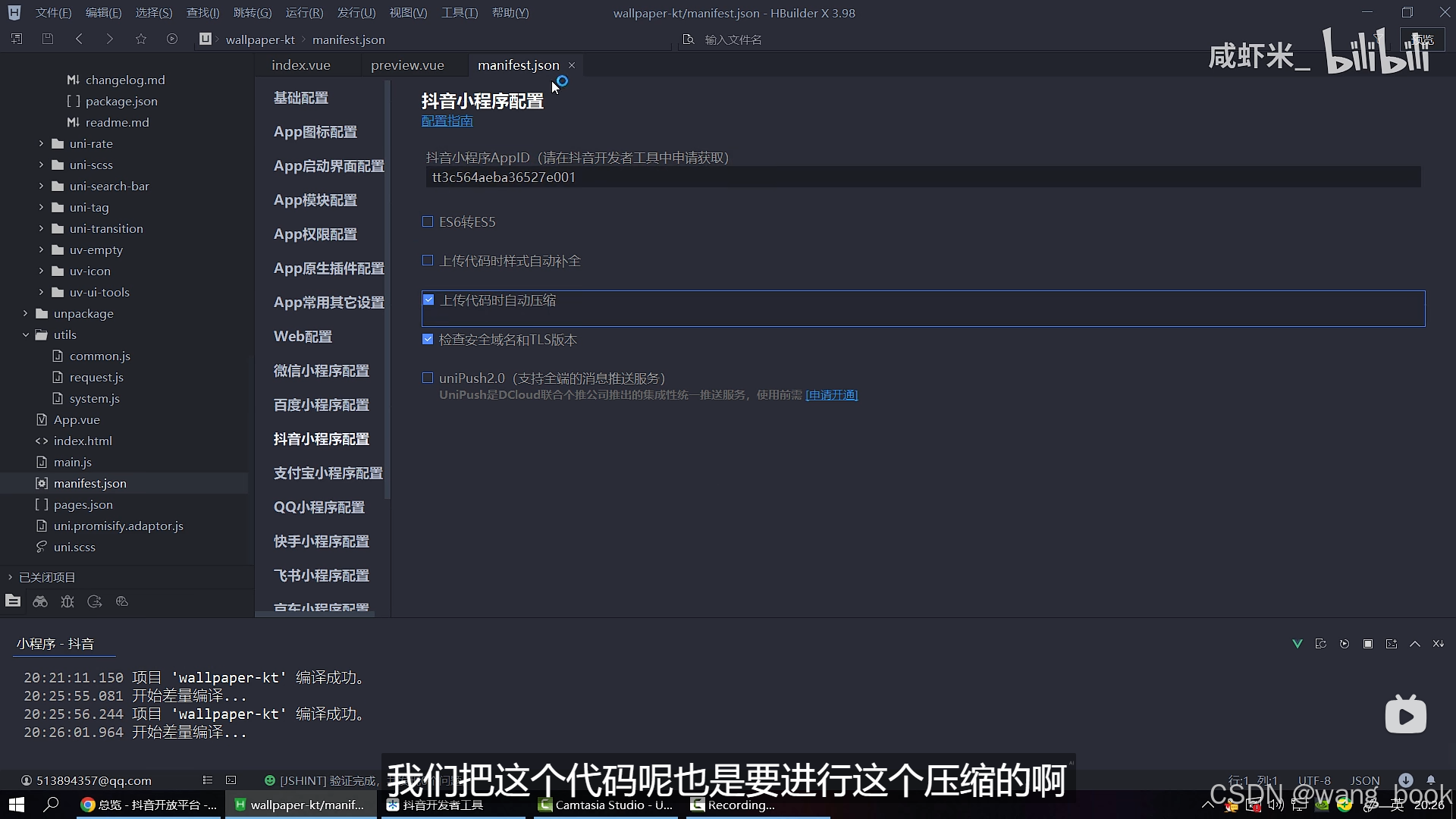This screenshot has width=1456, height=819.
Task: Enable the uniPush2.0 checkbox
Action: pos(428,378)
